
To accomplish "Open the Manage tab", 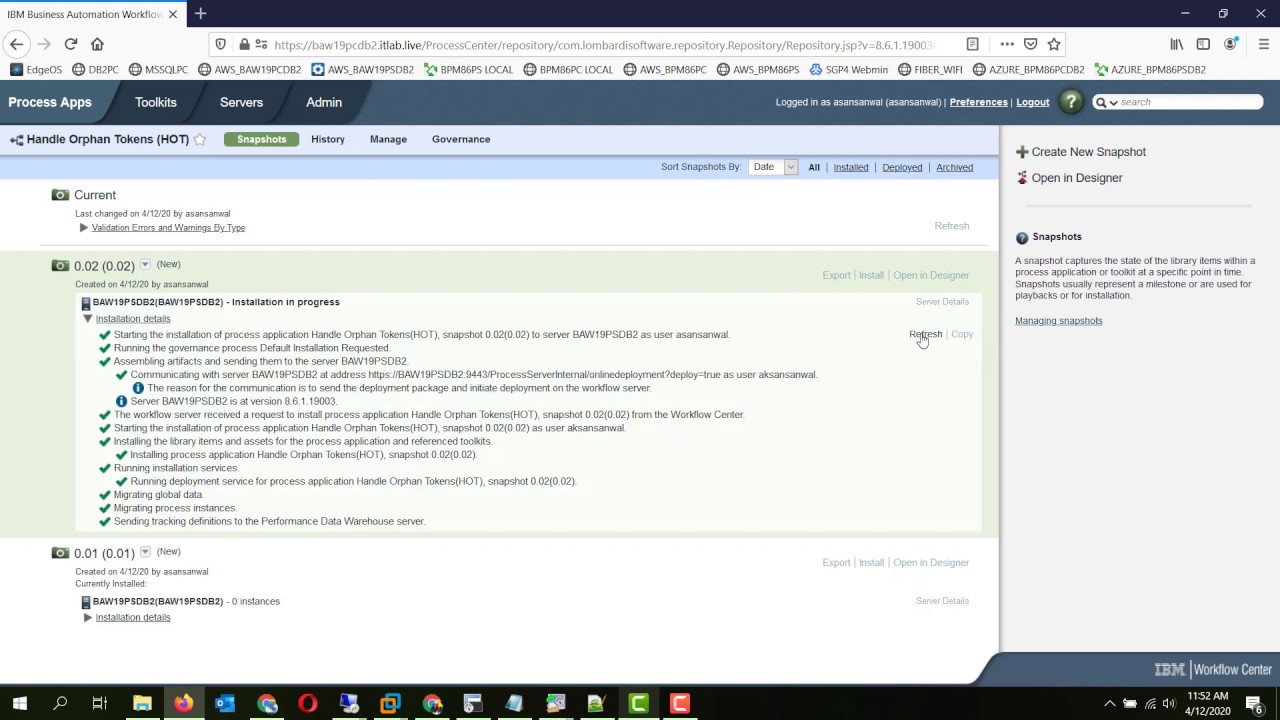I will pyautogui.click(x=388, y=139).
